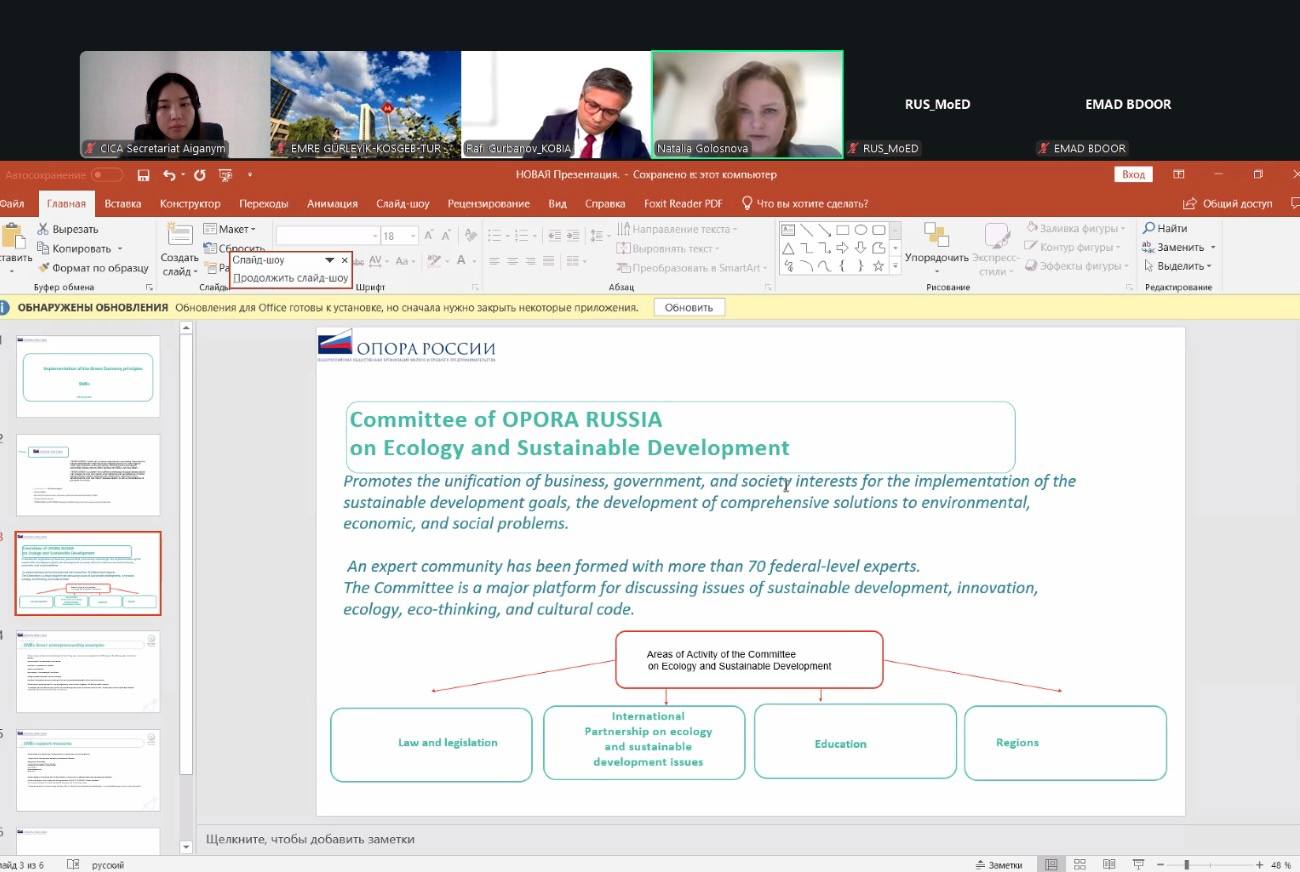Screen dimensions: 1300x872
Task: Switch to slide sorter view icon
Action: [1080, 864]
